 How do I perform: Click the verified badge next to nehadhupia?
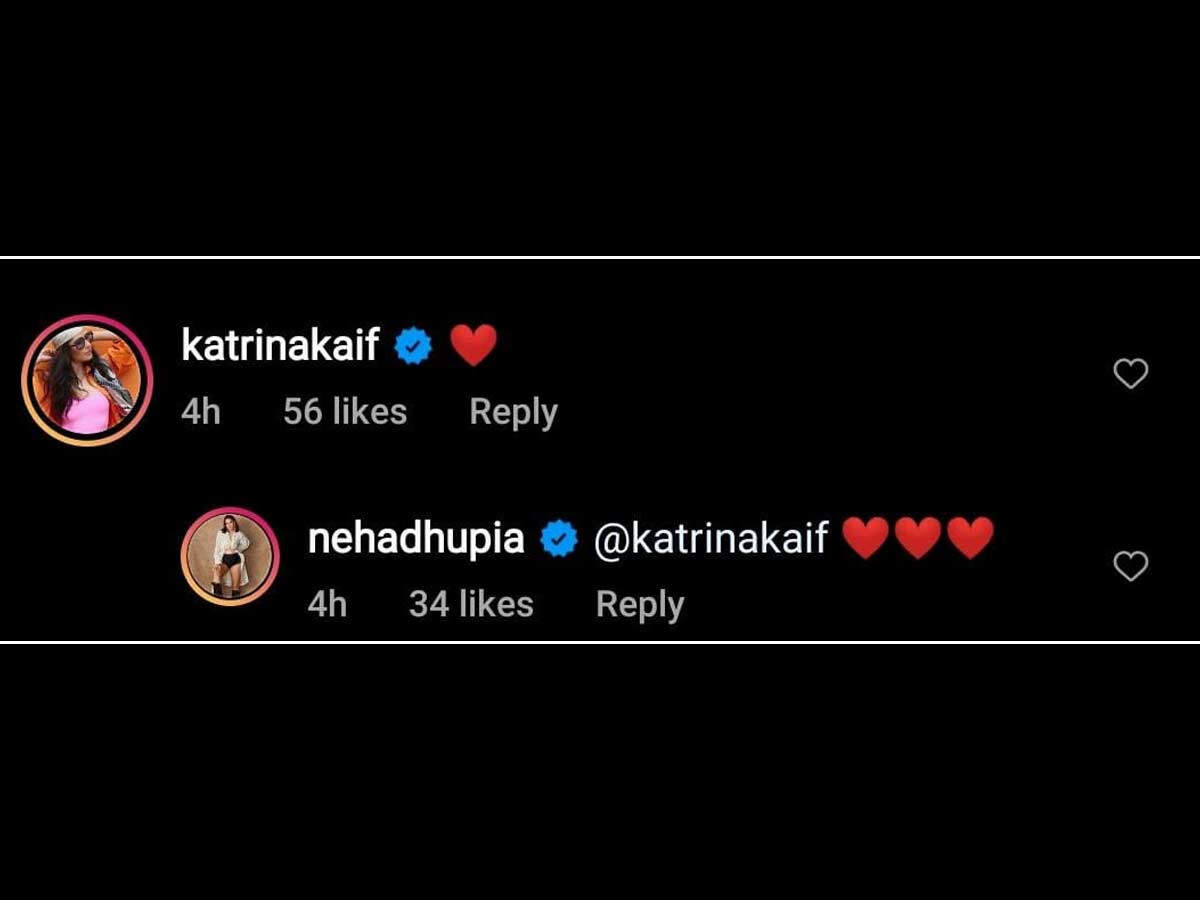[559, 539]
